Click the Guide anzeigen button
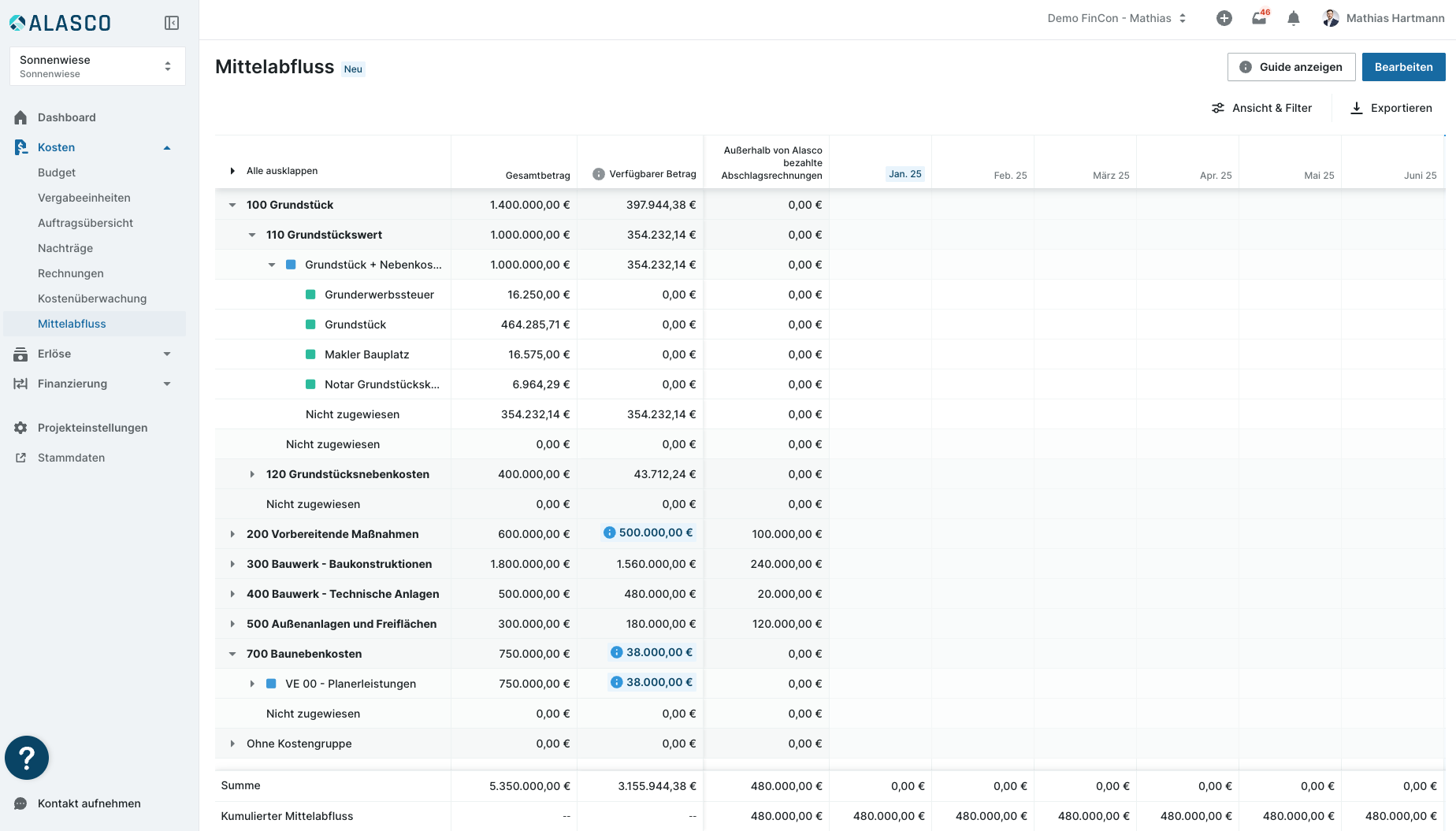 click(x=1291, y=67)
